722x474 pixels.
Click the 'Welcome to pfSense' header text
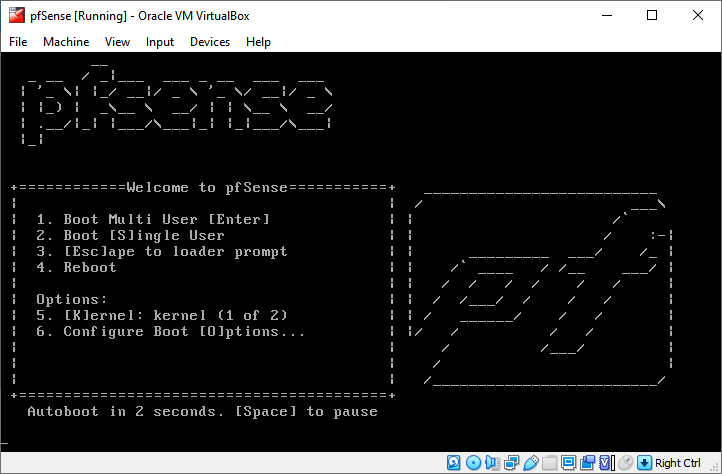(207, 187)
